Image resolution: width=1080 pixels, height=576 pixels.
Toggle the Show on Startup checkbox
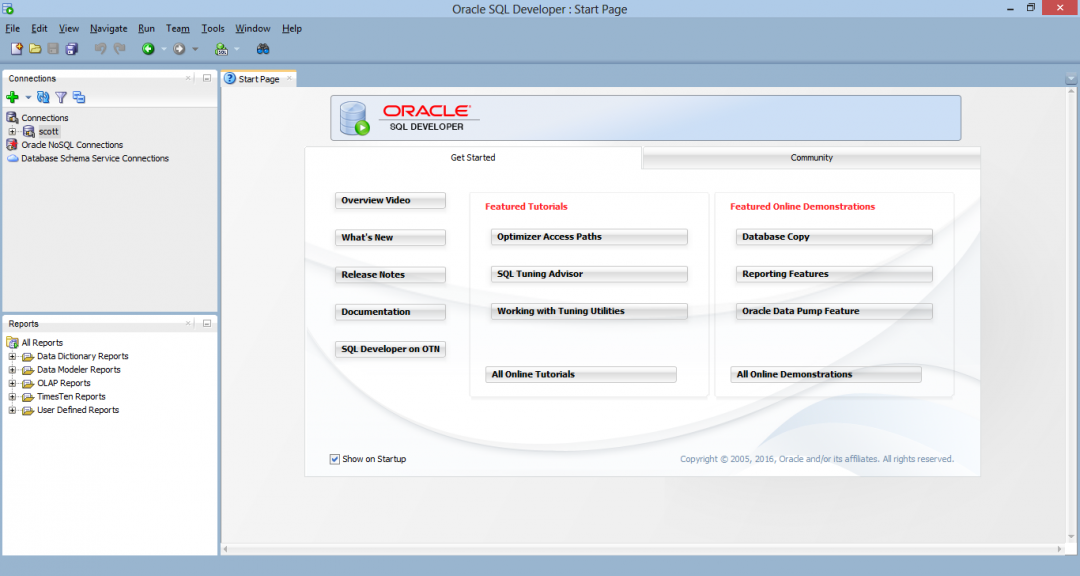point(335,458)
